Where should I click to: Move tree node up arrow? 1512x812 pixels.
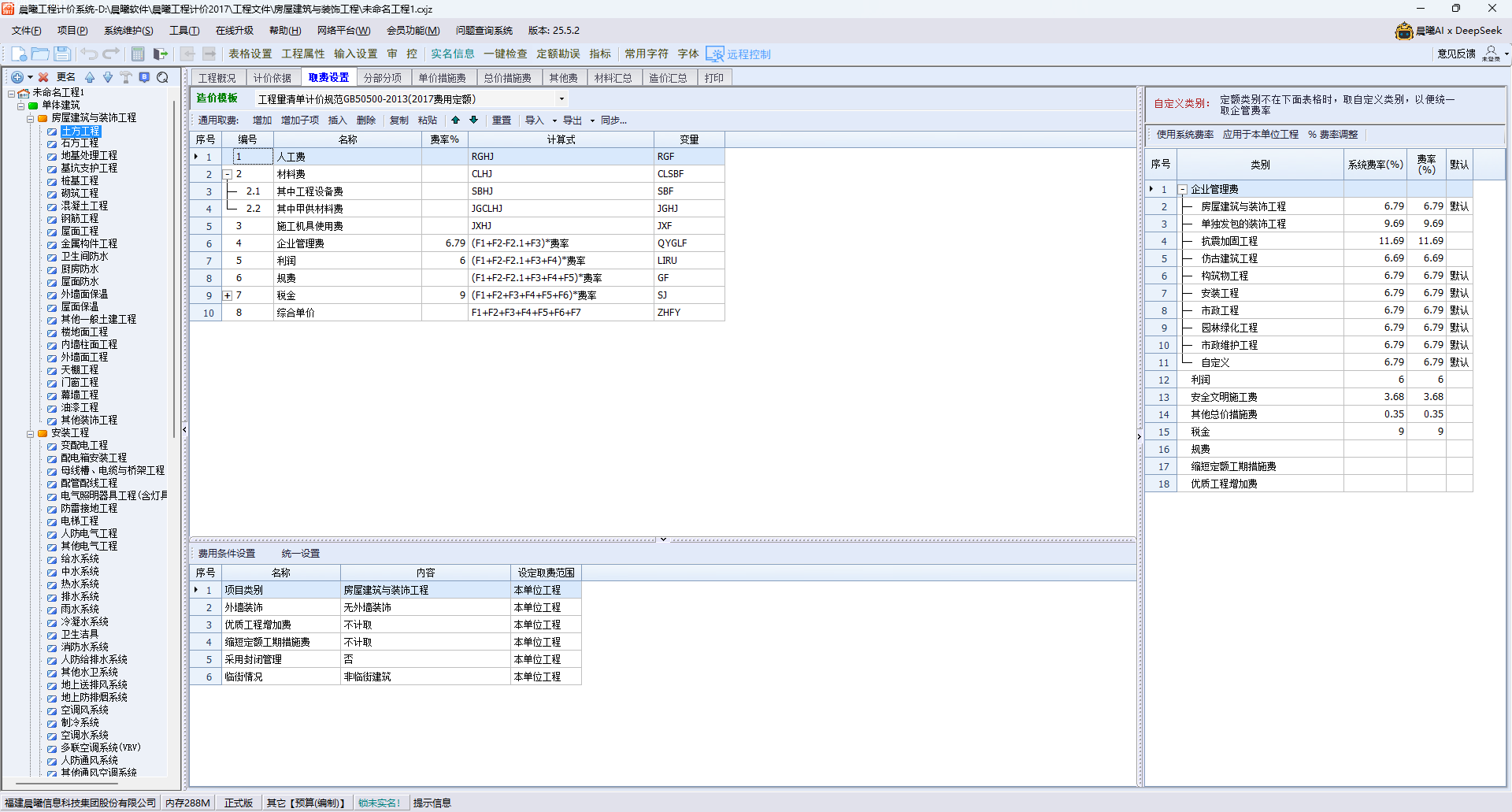[x=90, y=77]
